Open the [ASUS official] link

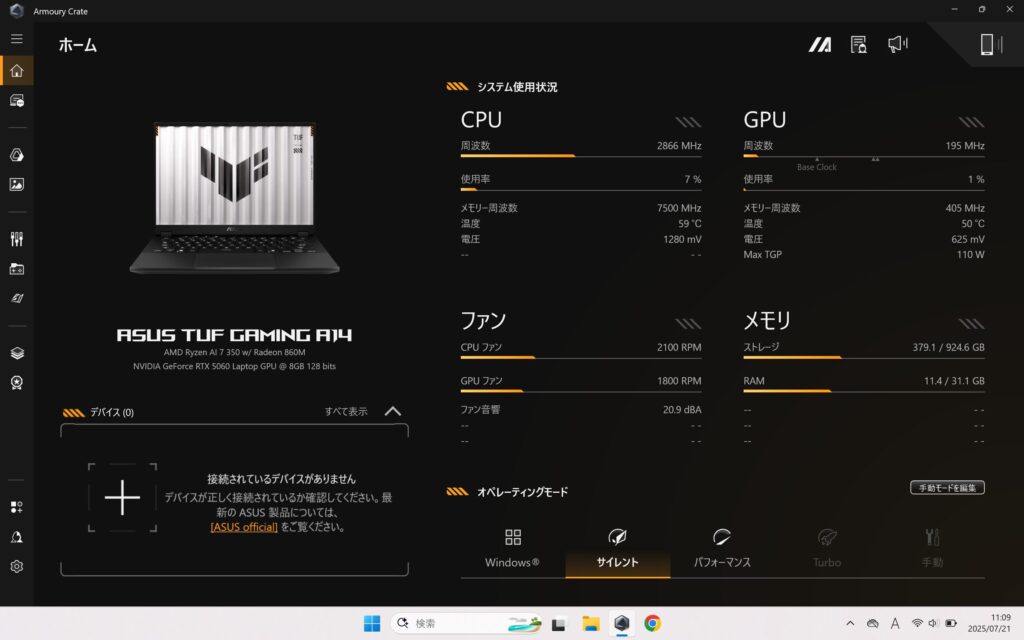pyautogui.click(x=244, y=527)
